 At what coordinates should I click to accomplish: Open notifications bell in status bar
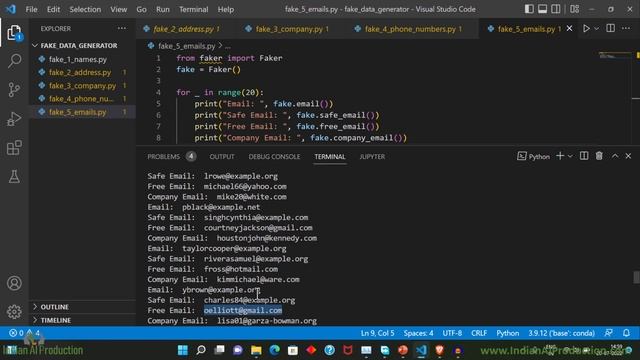[626, 333]
